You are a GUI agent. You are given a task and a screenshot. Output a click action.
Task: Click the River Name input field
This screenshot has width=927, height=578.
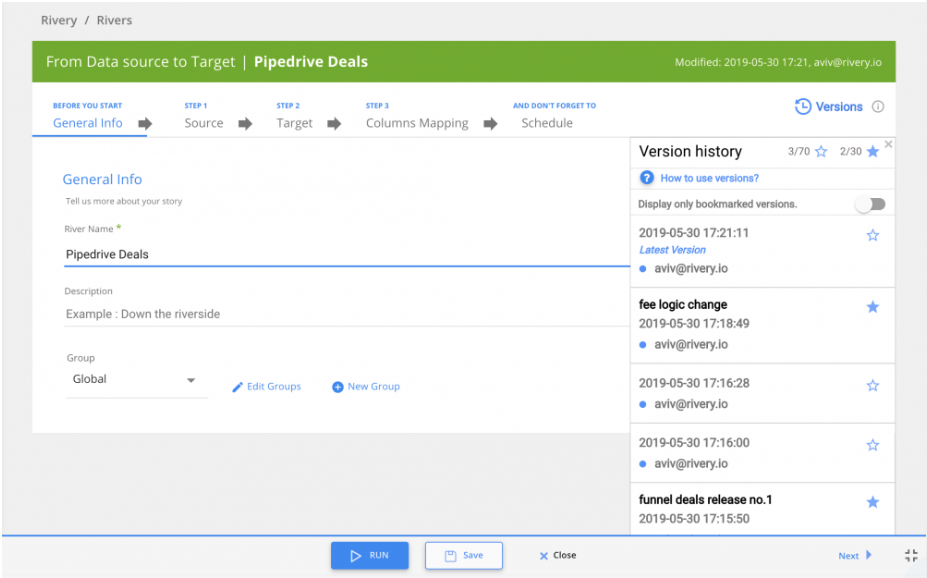[346, 255]
